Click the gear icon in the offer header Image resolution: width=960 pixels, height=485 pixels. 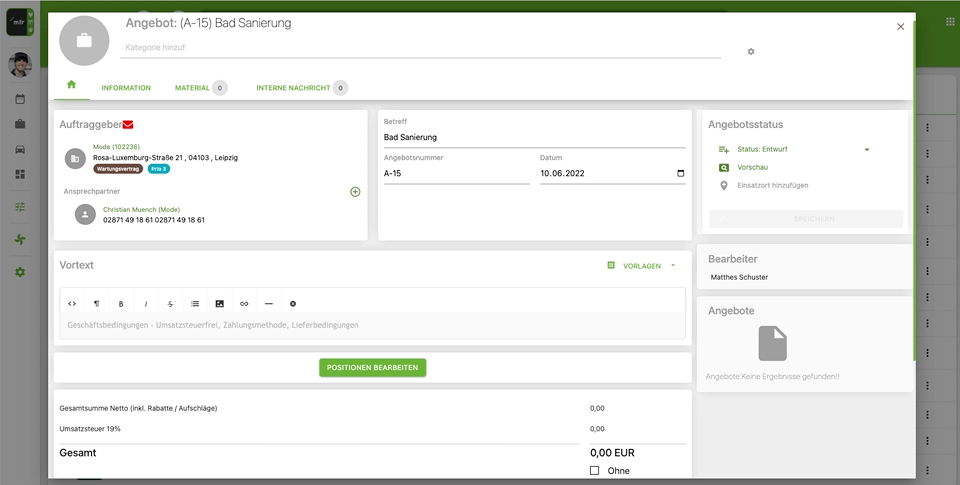pos(751,51)
